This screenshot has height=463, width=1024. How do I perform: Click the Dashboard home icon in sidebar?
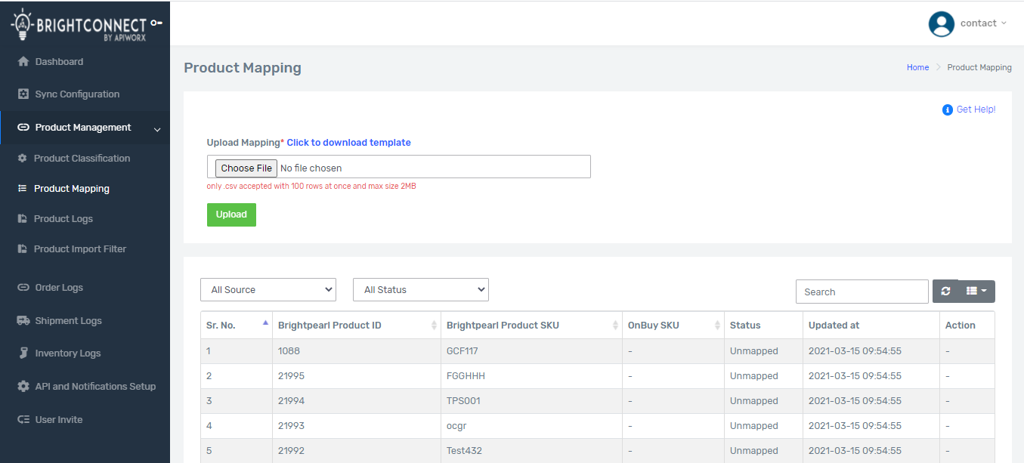[x=23, y=62]
